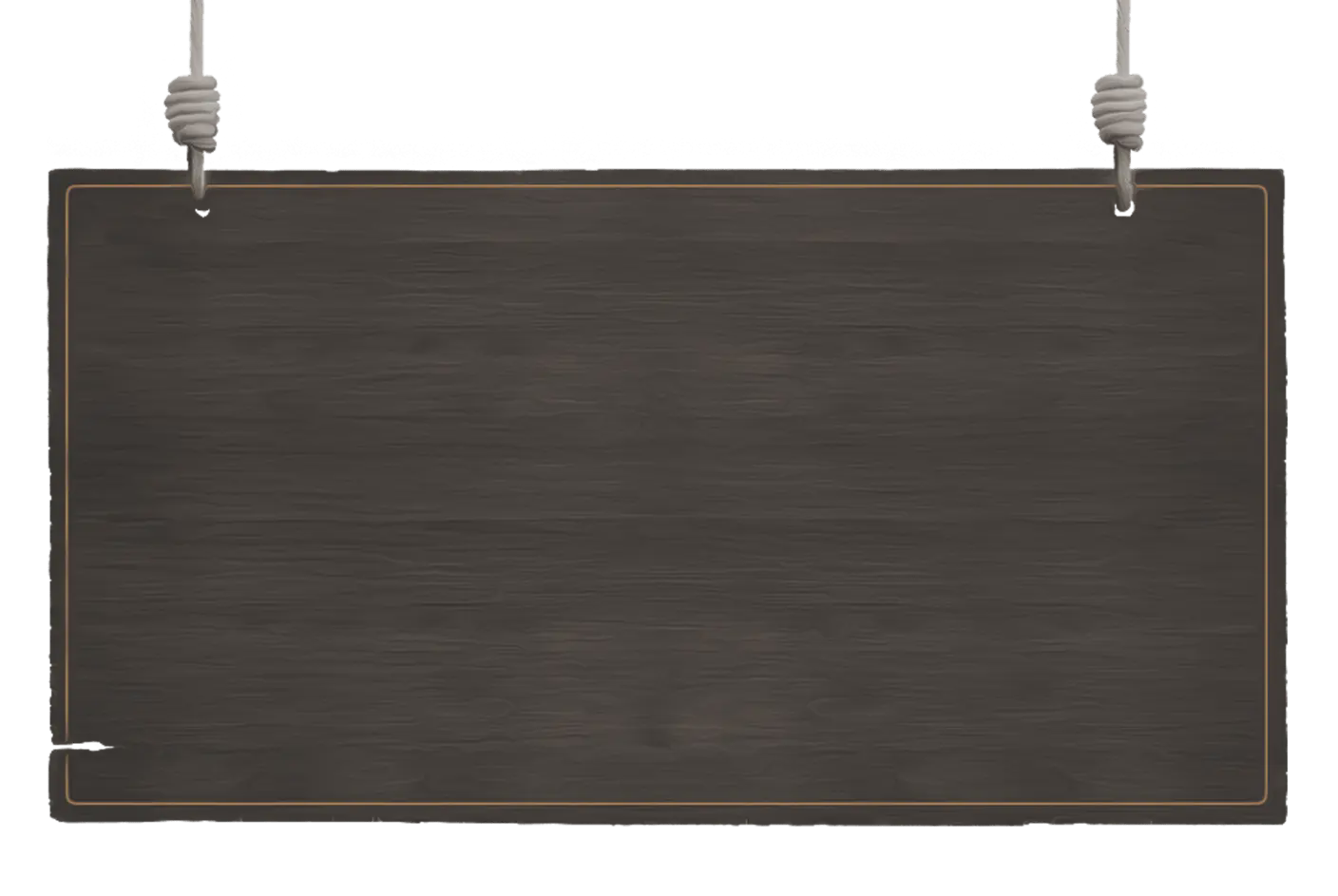The width and height of the screenshot is (1338, 896).
Task: Click the crack on the board's left edge
Action: [76, 748]
